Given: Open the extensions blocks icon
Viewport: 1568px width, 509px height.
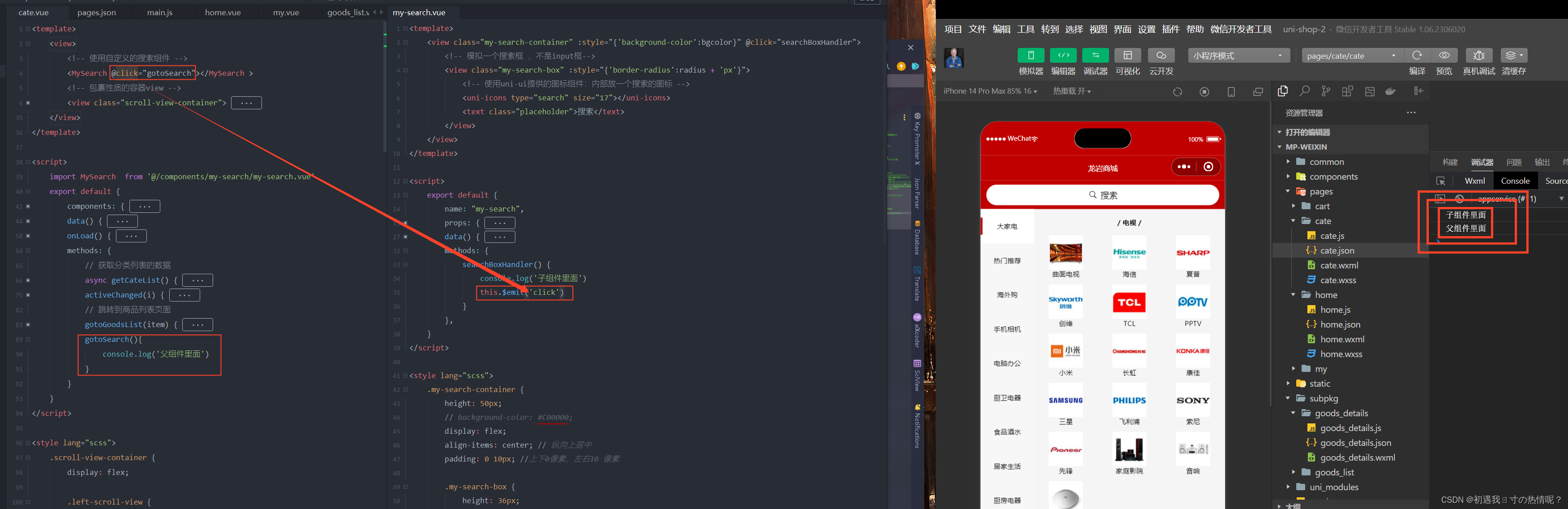Looking at the screenshot, I should pos(1348,91).
